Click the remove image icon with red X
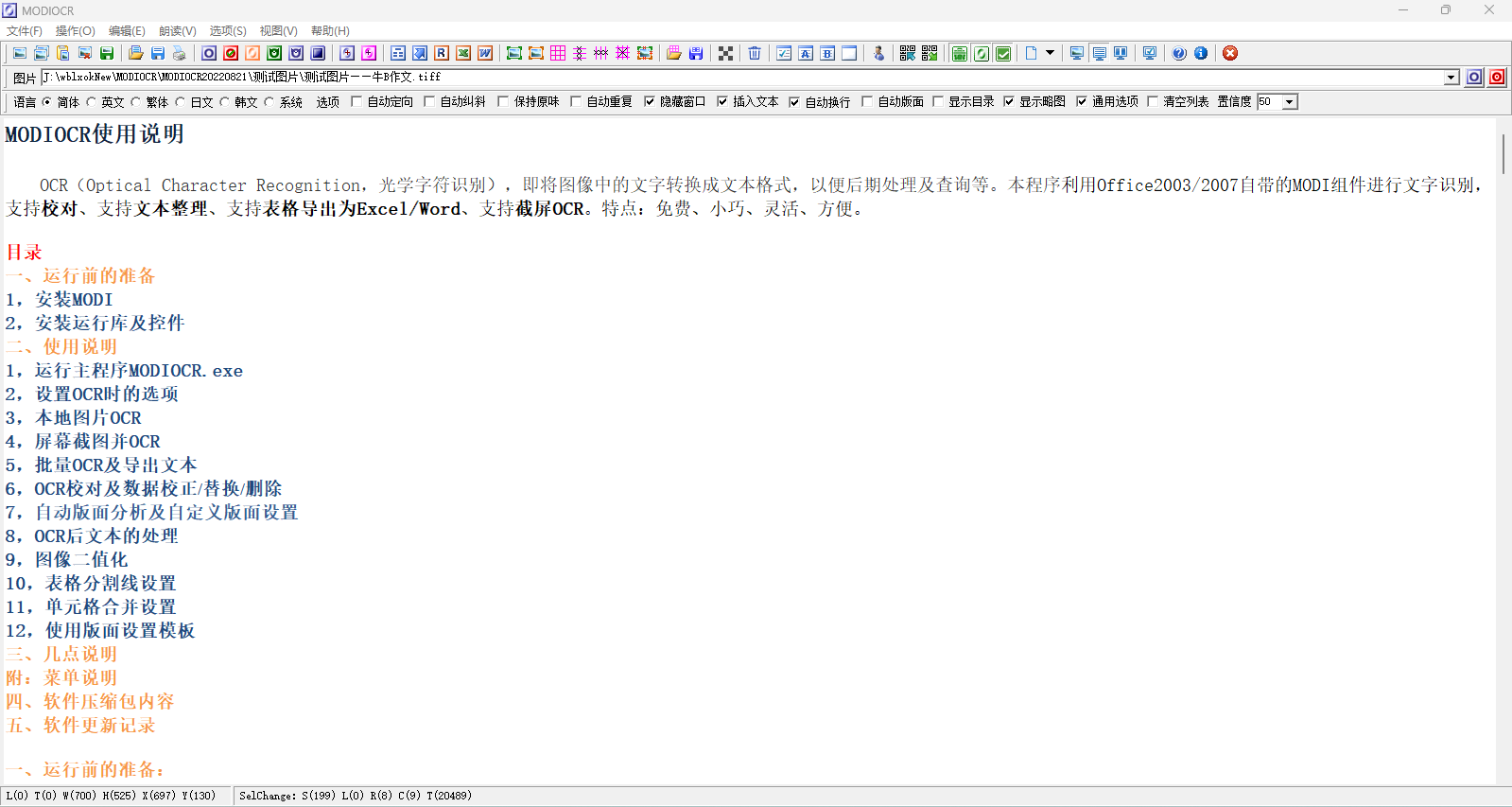The height and width of the screenshot is (807, 1512). click(x=84, y=53)
